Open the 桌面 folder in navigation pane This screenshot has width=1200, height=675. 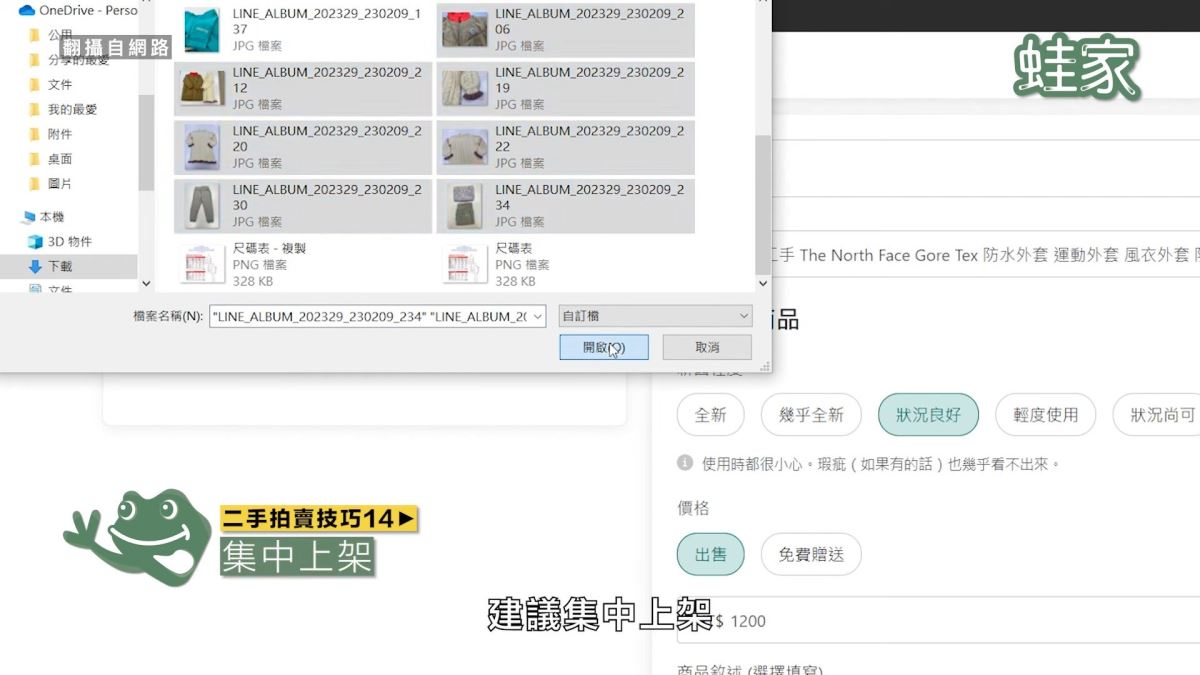coord(59,159)
